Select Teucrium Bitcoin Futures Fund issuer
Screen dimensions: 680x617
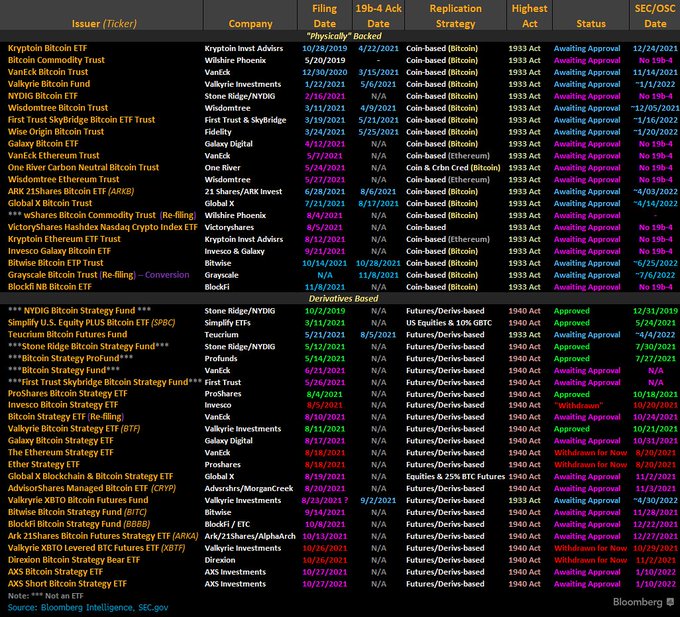(67, 334)
